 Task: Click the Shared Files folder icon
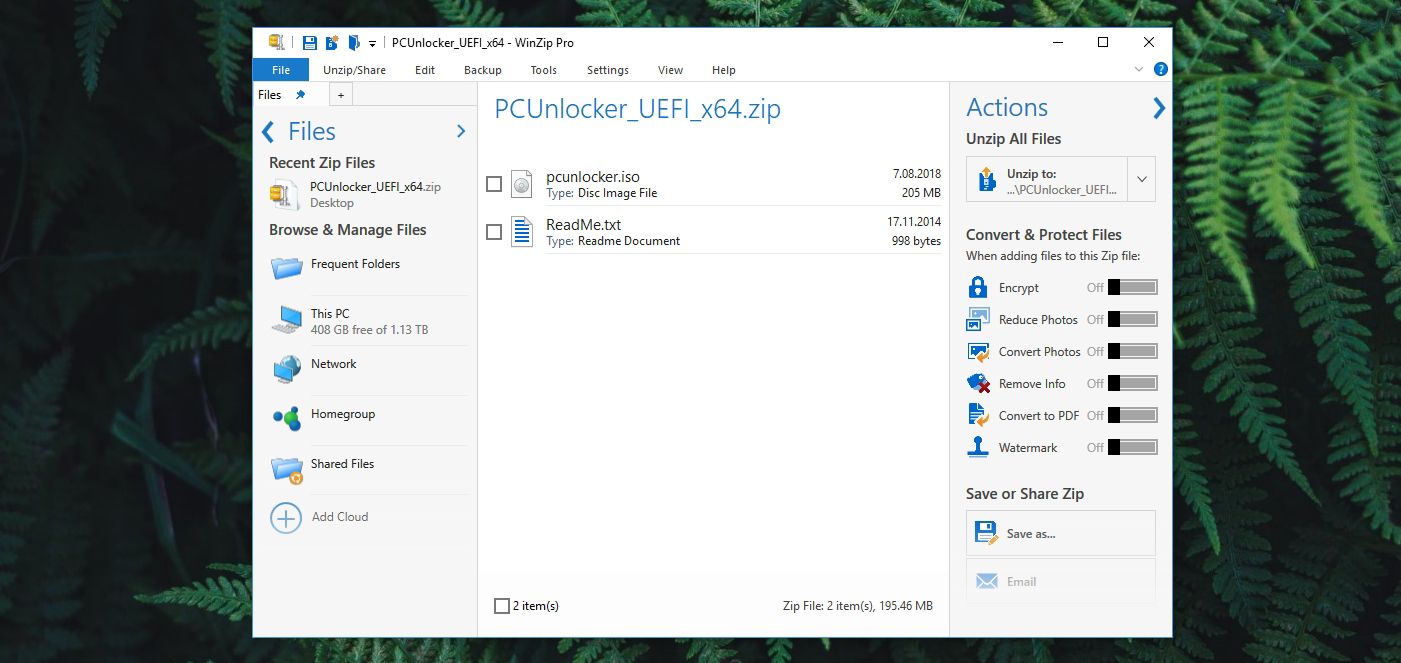[x=287, y=469]
